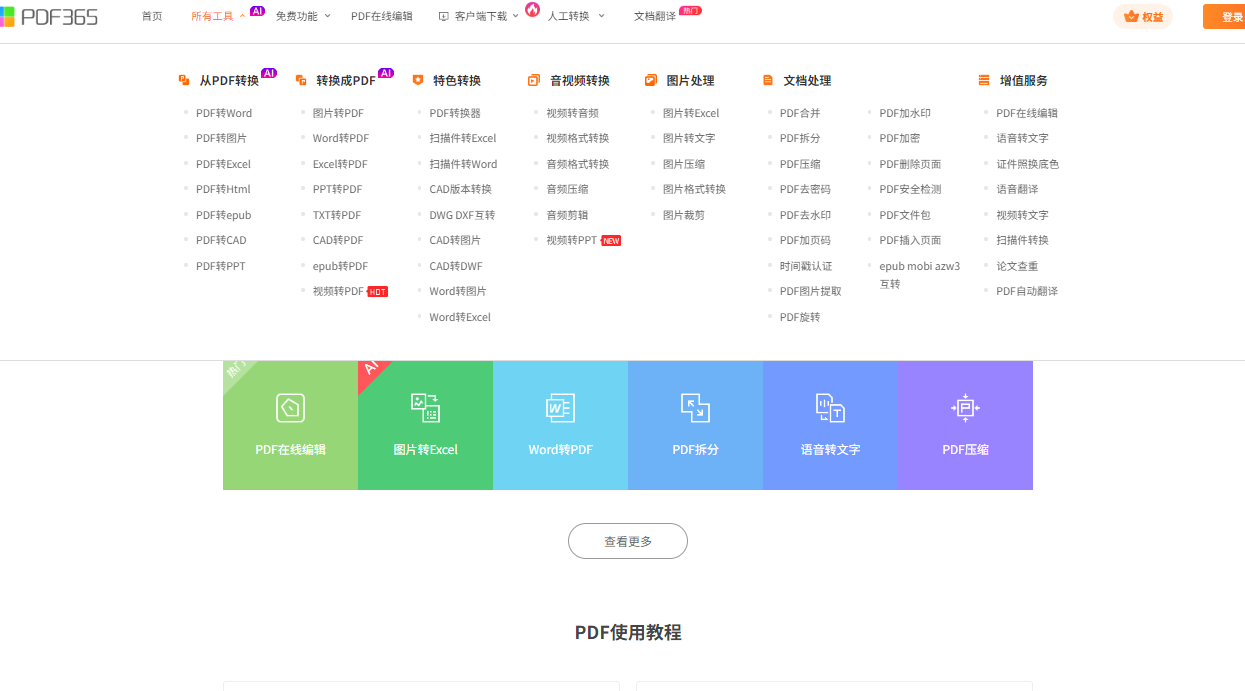
Task: Click the 音视频转换 category icon
Action: [534, 80]
